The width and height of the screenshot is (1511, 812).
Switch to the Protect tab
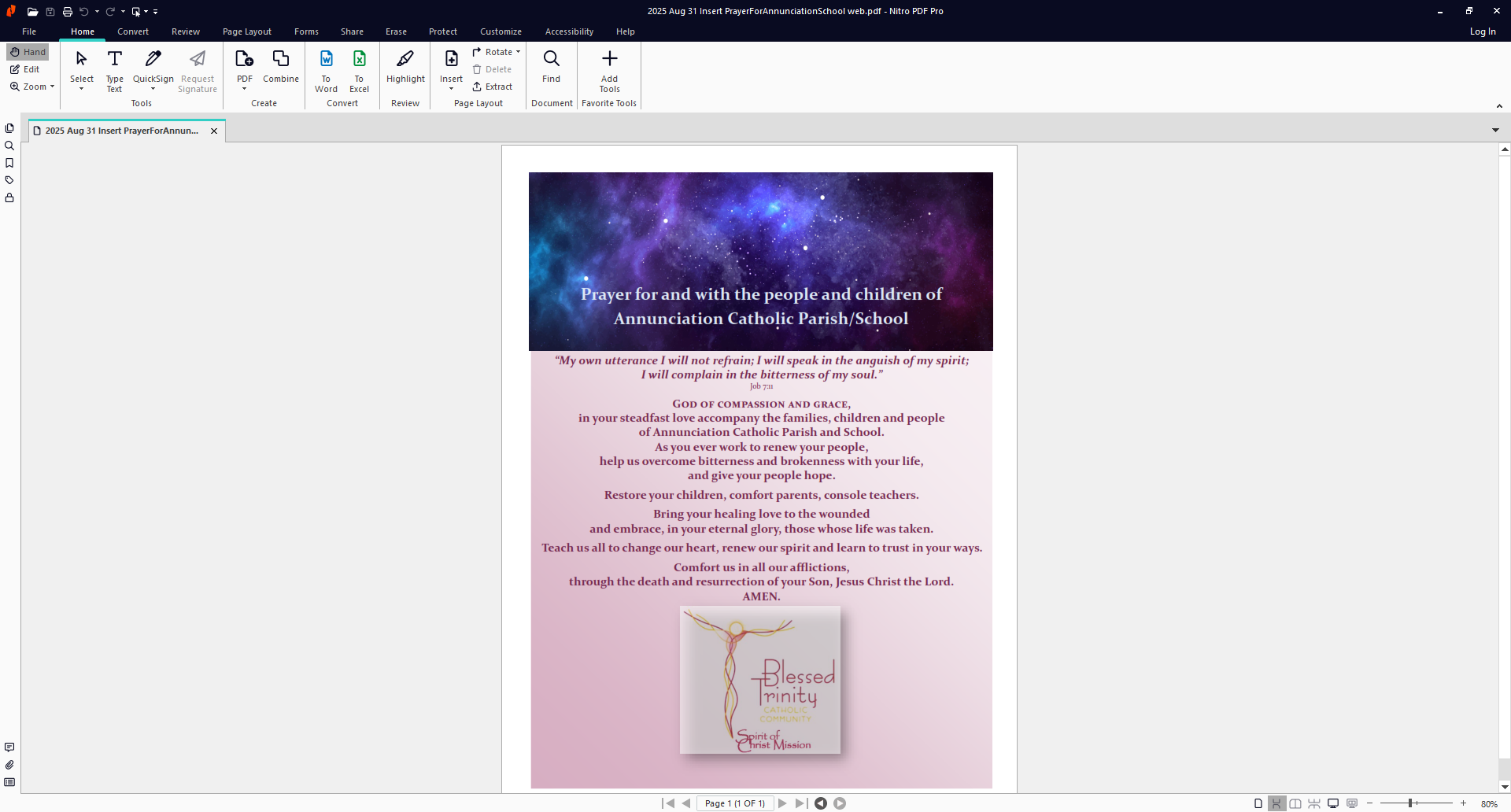coord(442,31)
